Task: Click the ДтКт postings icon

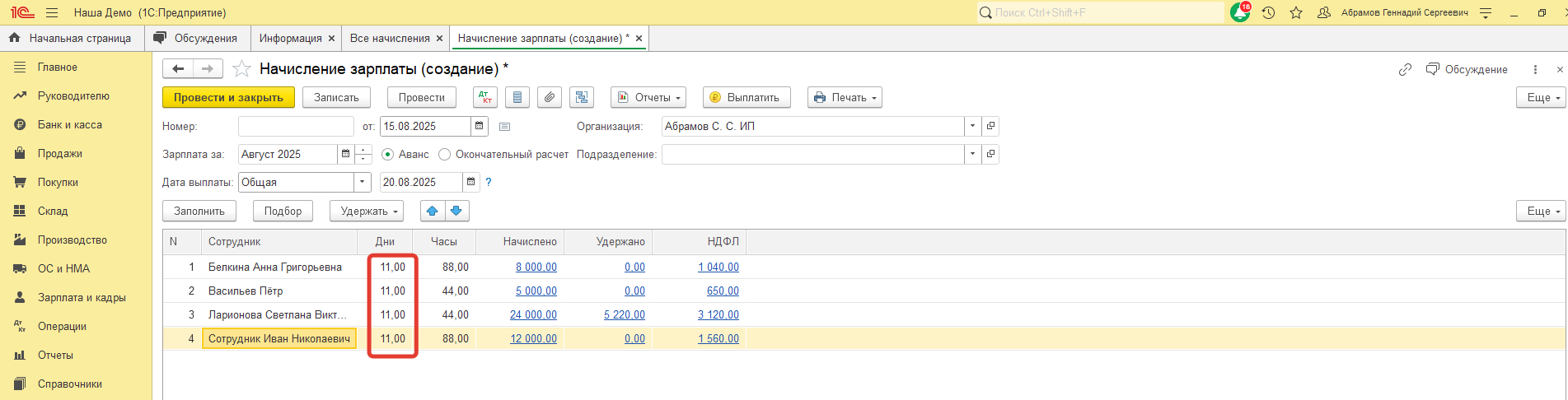Action: click(x=485, y=97)
